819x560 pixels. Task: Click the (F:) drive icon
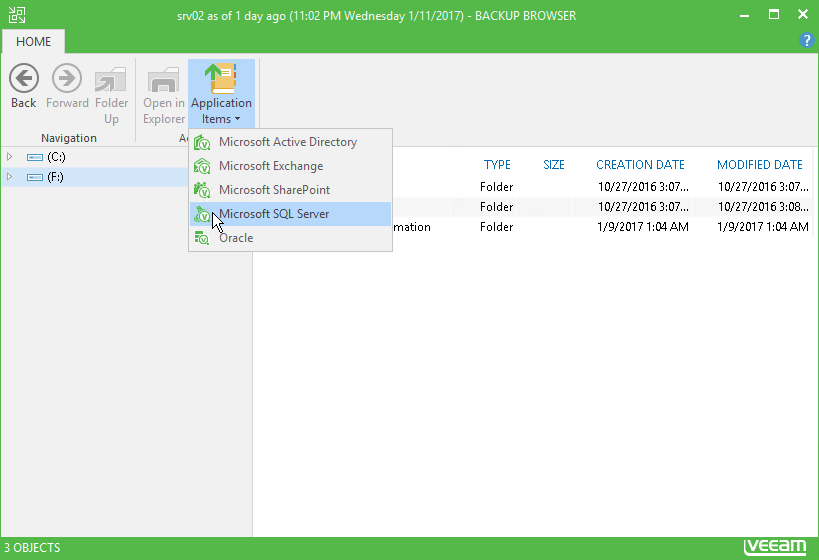[35, 178]
